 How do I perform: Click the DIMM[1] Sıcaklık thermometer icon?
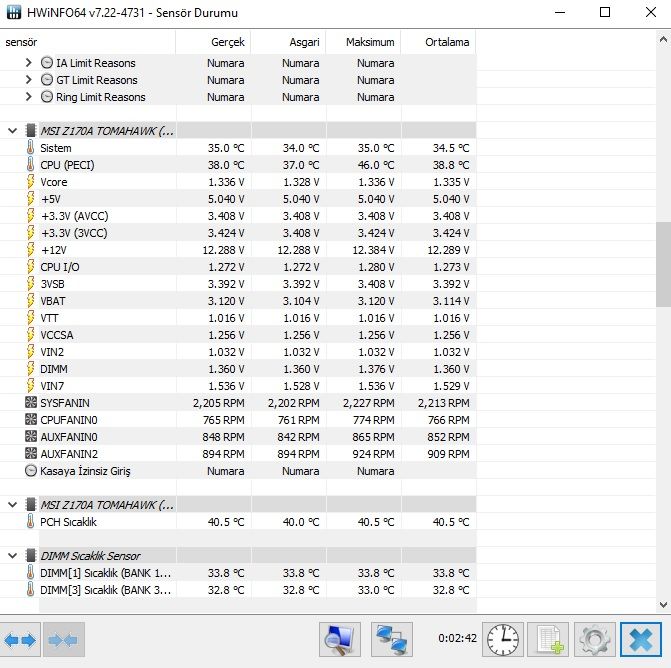[x=30, y=573]
